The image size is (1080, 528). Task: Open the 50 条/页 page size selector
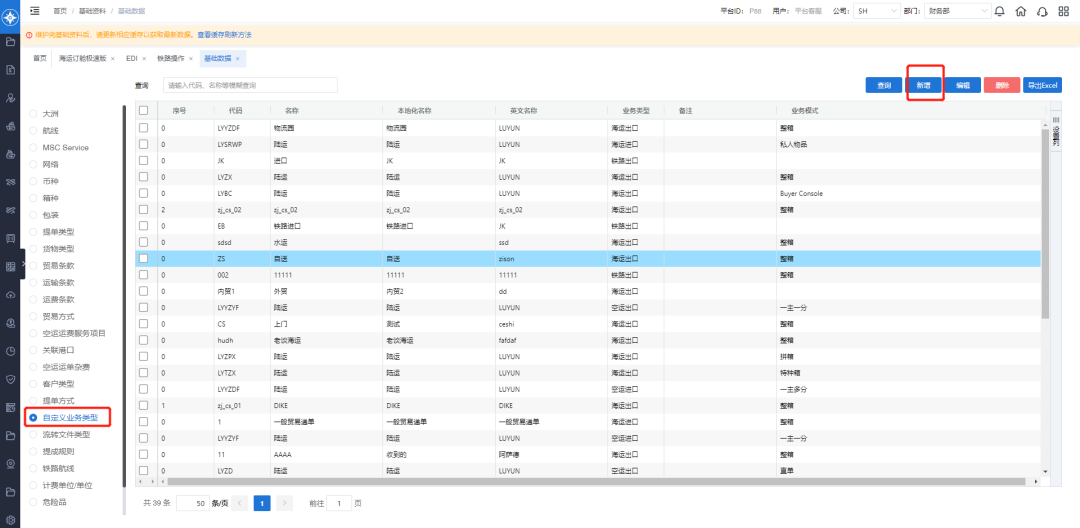coord(193,503)
